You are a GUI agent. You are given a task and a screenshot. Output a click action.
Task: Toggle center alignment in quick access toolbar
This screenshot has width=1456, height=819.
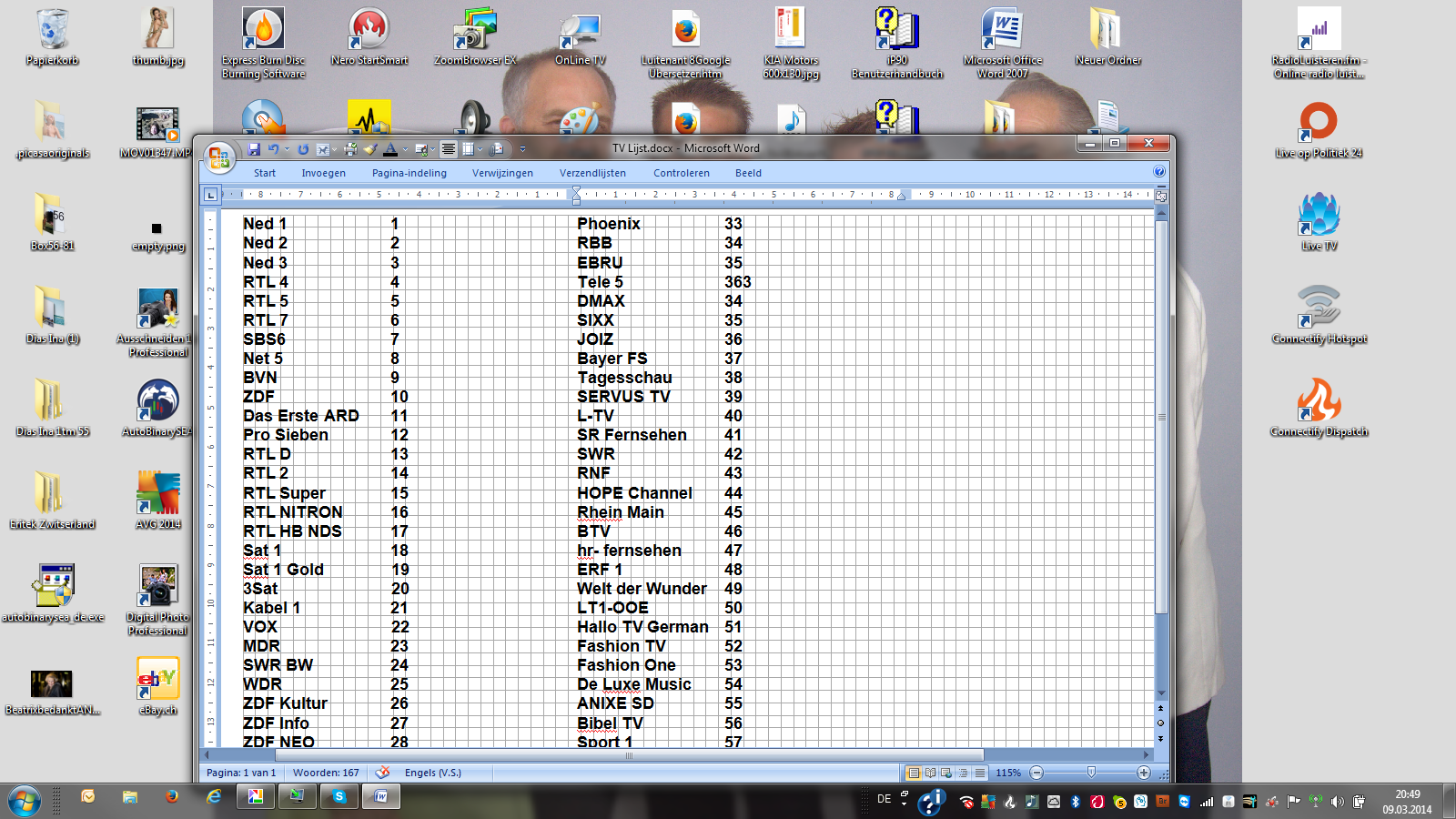click(x=449, y=149)
